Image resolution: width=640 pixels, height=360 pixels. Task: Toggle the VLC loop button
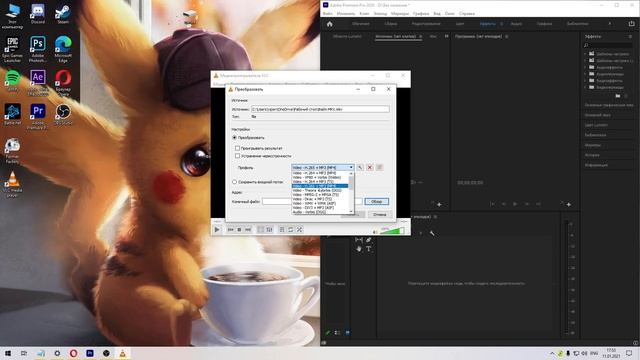point(291,230)
